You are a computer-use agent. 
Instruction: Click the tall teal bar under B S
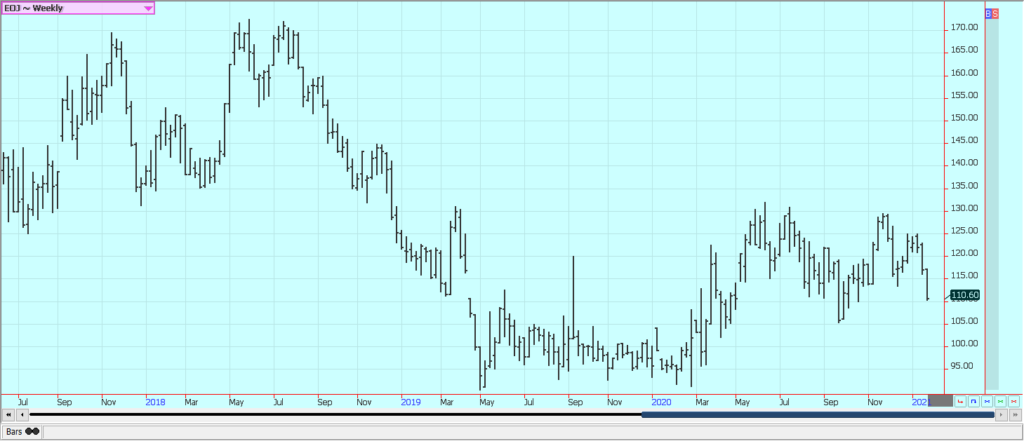pos(992,204)
